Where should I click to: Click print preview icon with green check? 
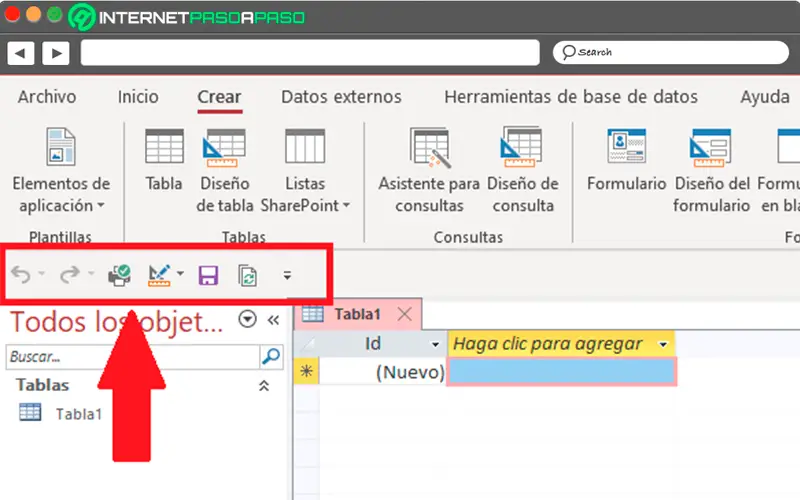click(119, 276)
